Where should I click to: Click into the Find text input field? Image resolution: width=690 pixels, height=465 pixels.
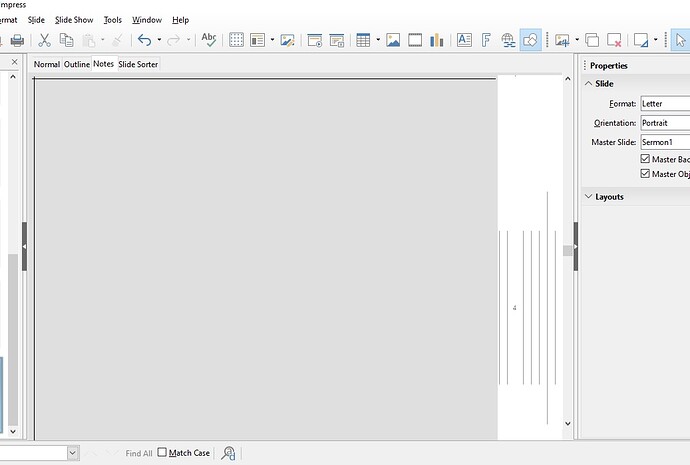(33, 453)
